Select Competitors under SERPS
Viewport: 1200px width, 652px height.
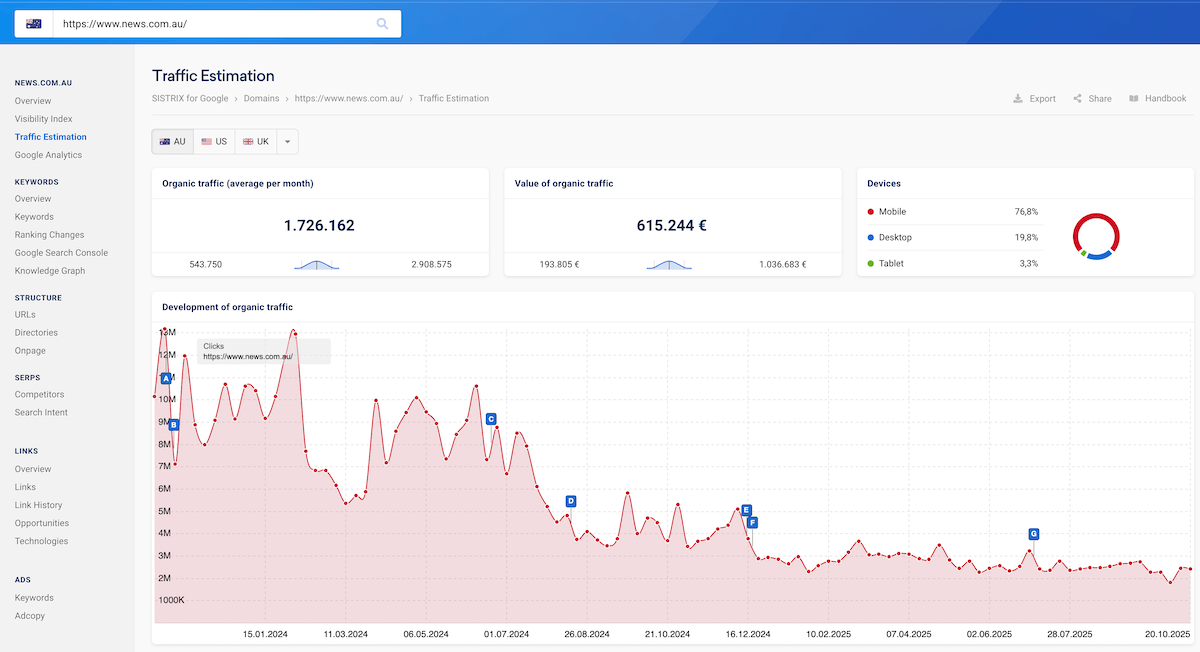click(x=39, y=394)
